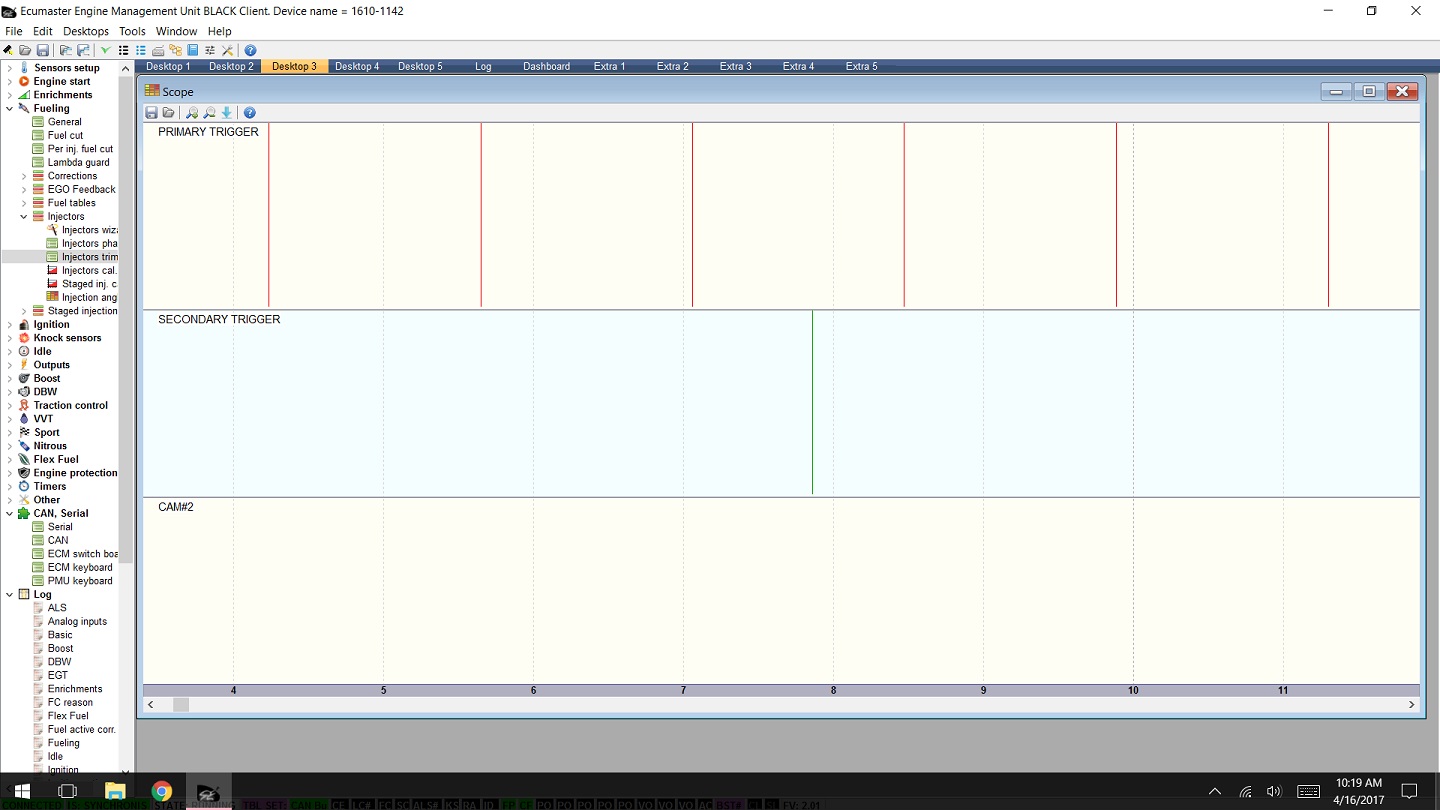Expand the EGO Feedback subtree
The image size is (1440, 810).
(24, 189)
